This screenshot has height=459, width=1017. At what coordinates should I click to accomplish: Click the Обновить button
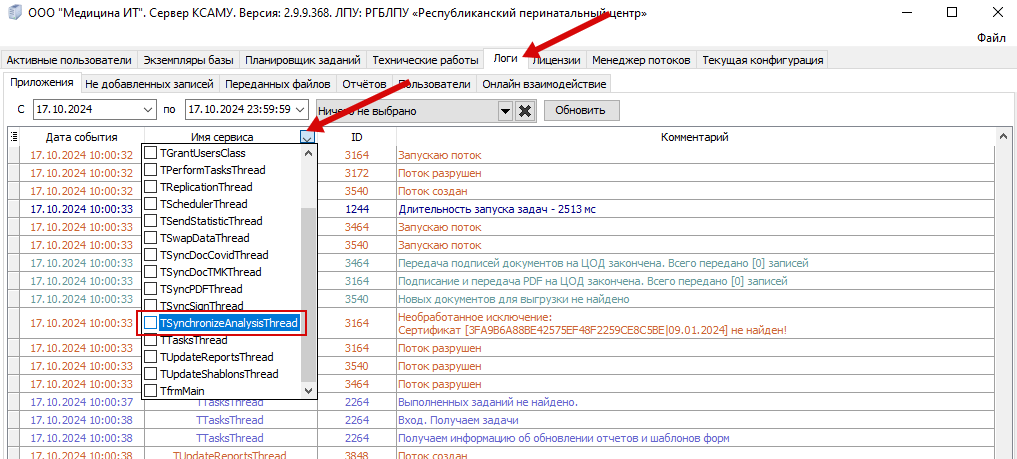[582, 110]
